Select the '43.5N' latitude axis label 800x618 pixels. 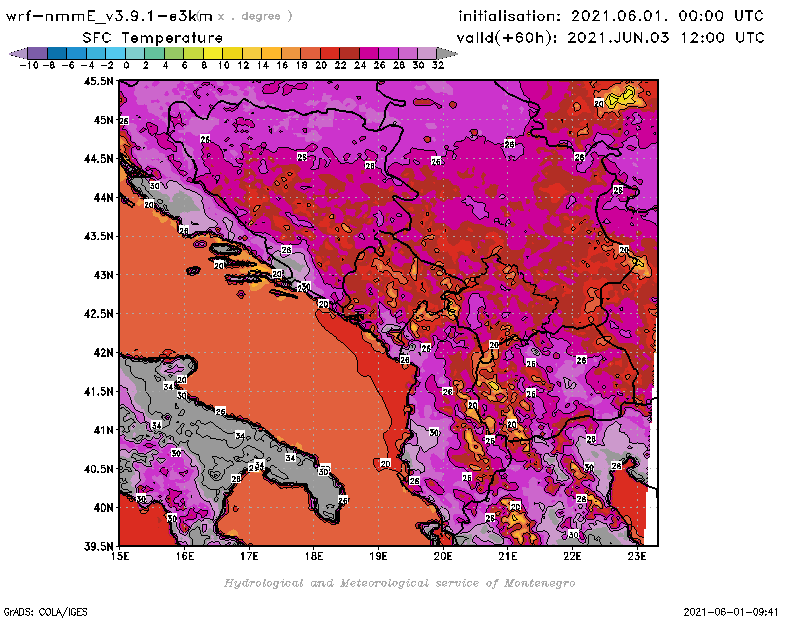98,236
